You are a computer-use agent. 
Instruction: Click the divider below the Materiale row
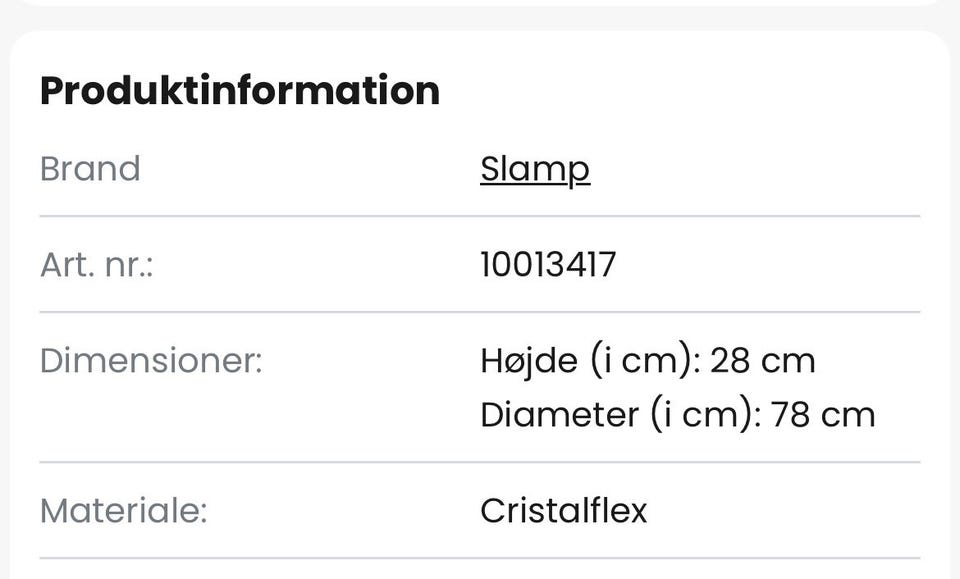coord(480,558)
